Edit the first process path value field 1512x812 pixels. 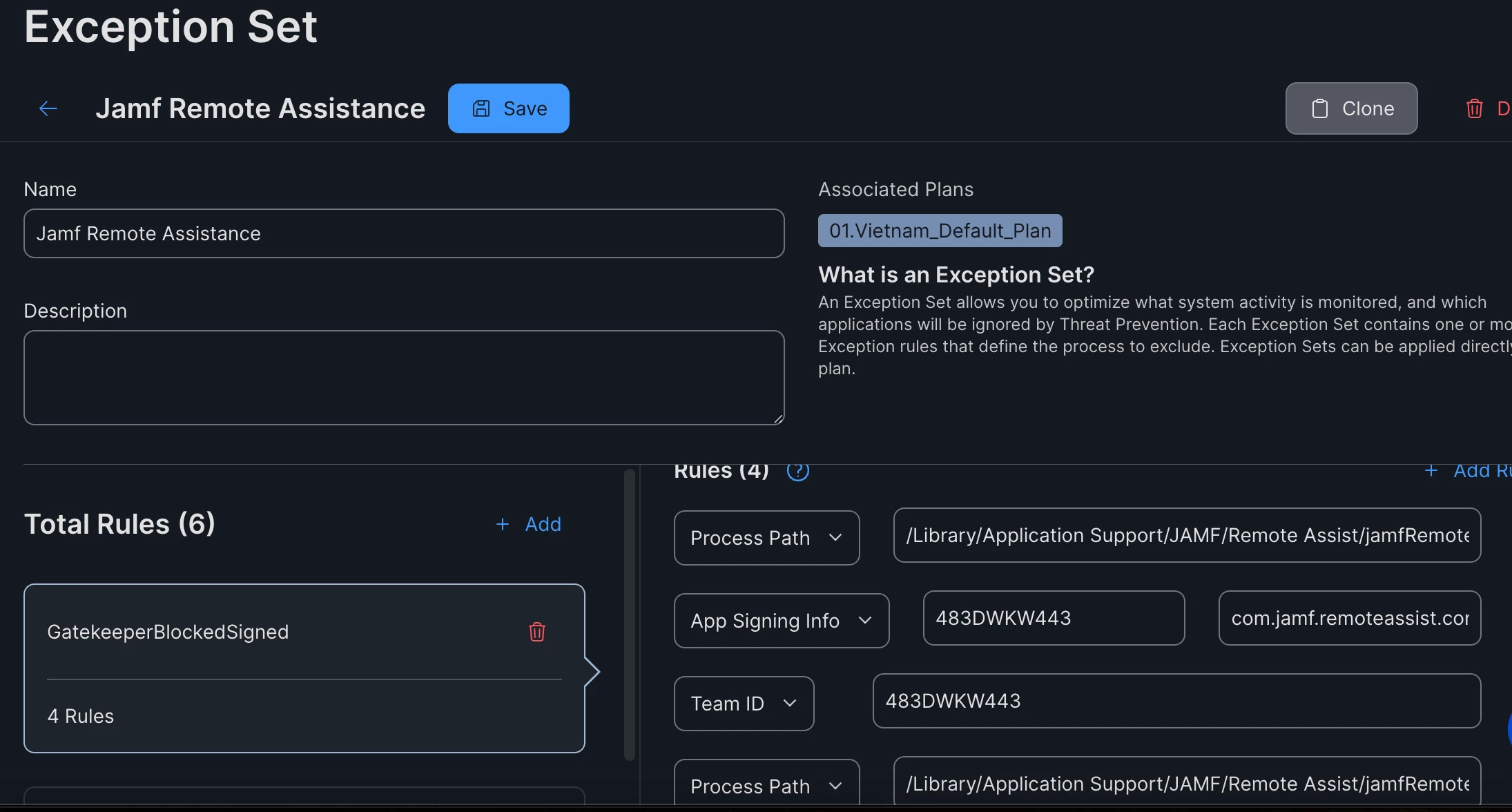point(1187,535)
